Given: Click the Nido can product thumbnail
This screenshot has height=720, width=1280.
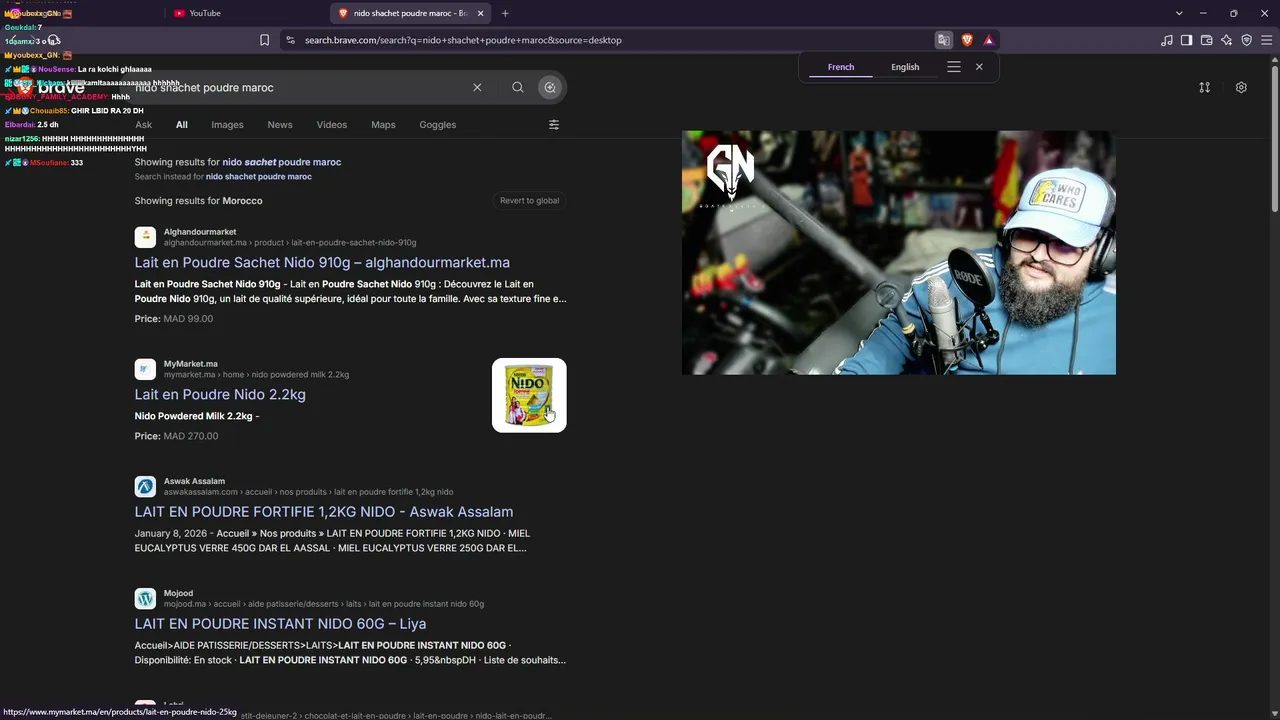Looking at the screenshot, I should 529,395.
